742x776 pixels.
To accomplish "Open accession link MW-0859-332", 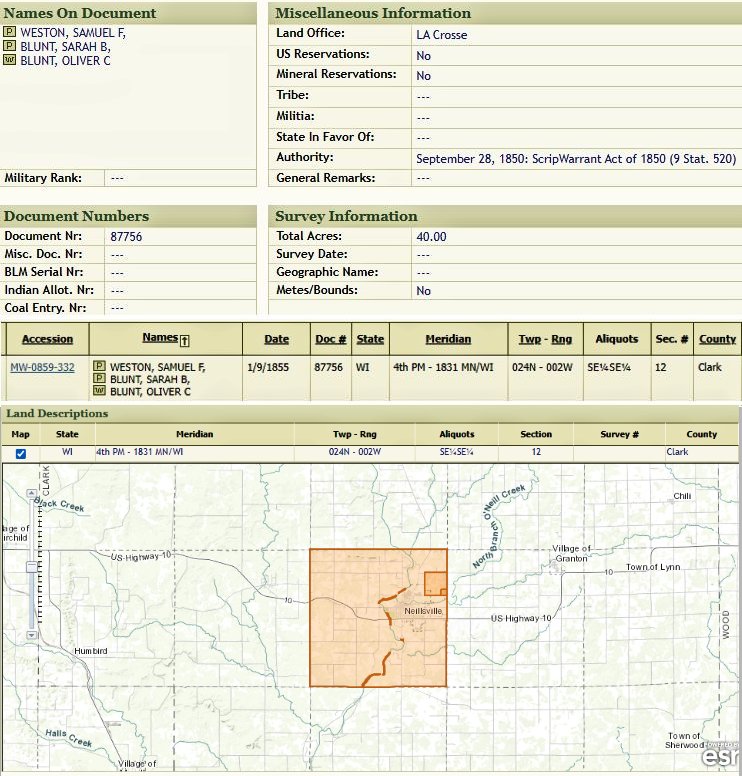I will click(x=42, y=367).
